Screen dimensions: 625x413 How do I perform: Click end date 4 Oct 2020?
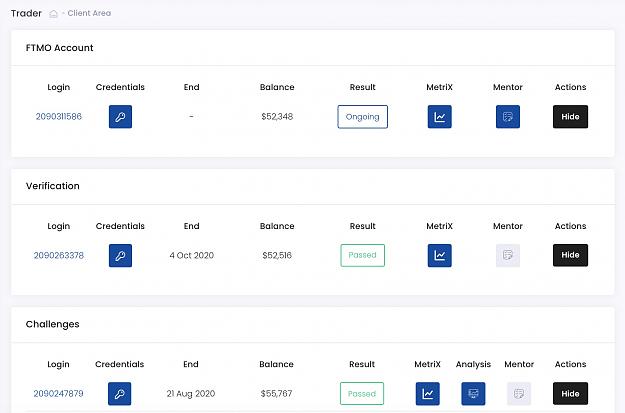192,255
